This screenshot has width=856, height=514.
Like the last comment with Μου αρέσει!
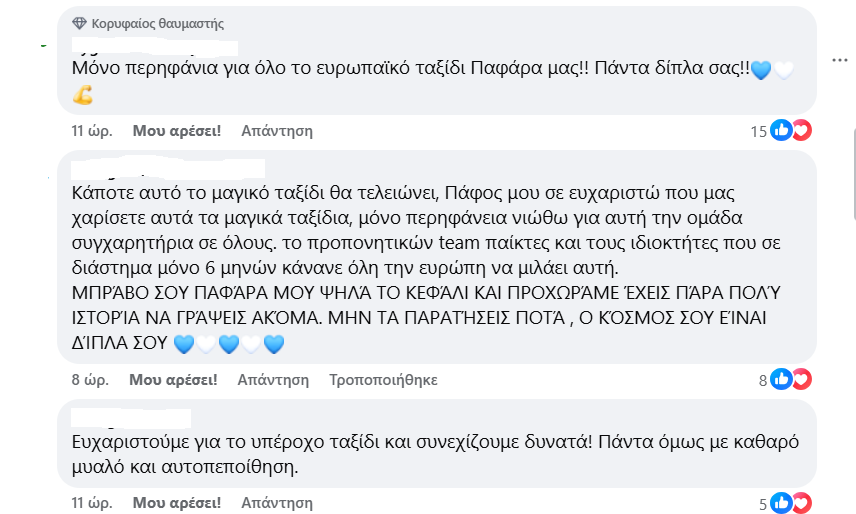[177, 503]
